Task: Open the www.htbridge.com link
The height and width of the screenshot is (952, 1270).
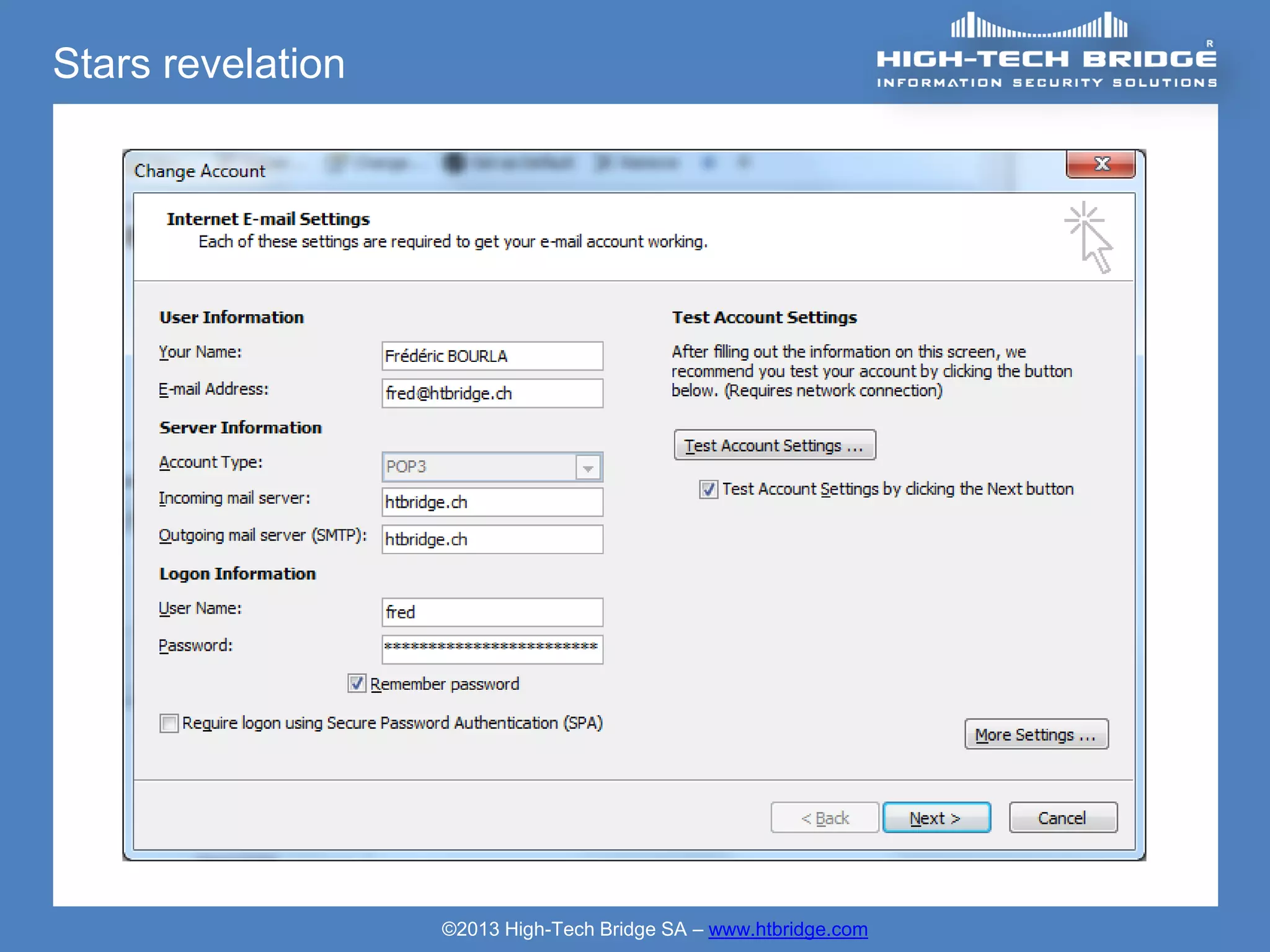Action: click(788, 929)
